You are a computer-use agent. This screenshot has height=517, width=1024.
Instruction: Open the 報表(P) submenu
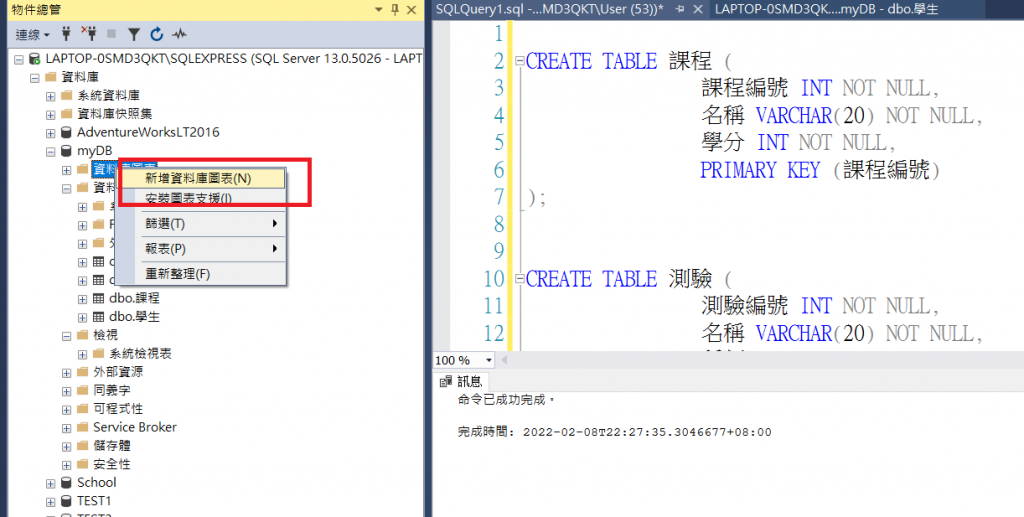coord(202,249)
